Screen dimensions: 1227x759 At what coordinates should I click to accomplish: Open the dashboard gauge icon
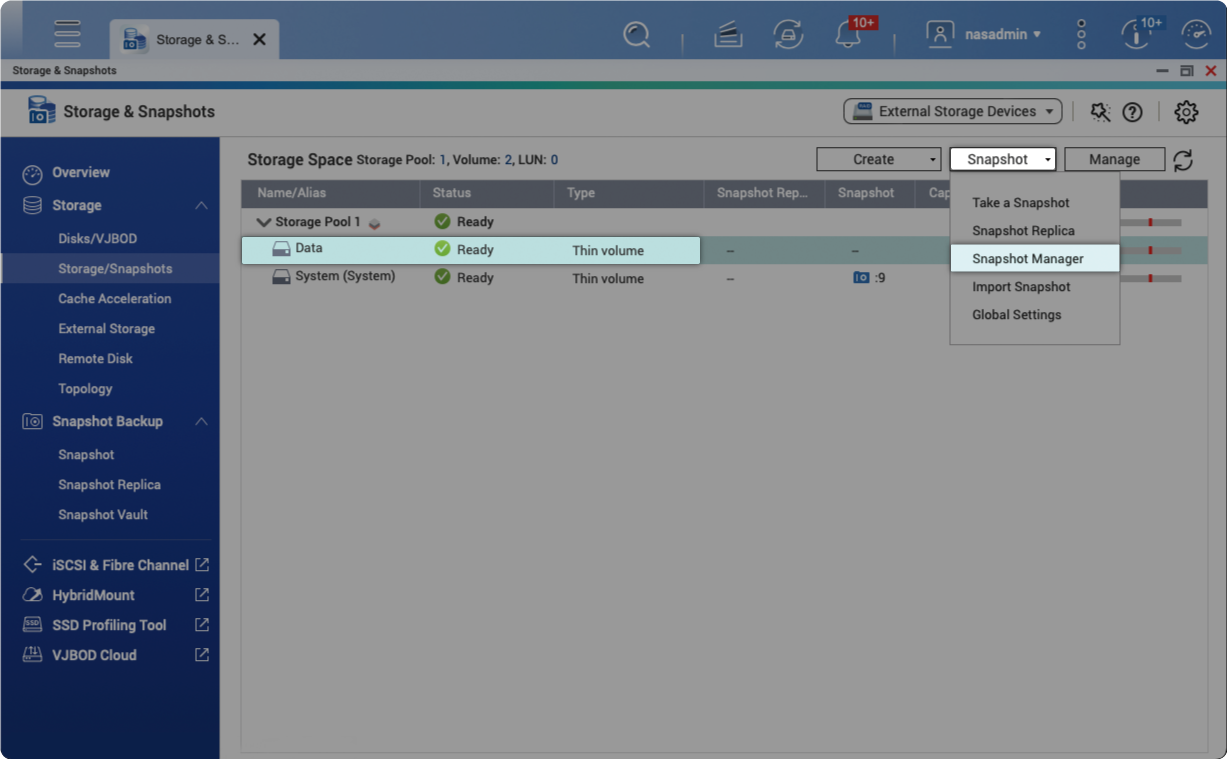click(x=1196, y=35)
